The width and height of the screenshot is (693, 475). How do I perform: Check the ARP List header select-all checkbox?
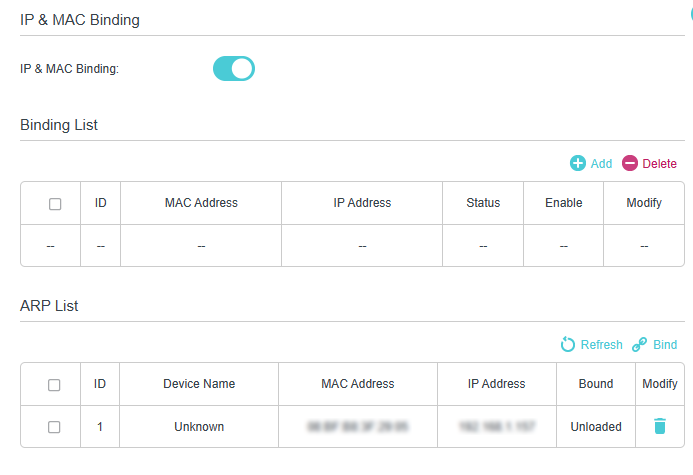coord(54,385)
